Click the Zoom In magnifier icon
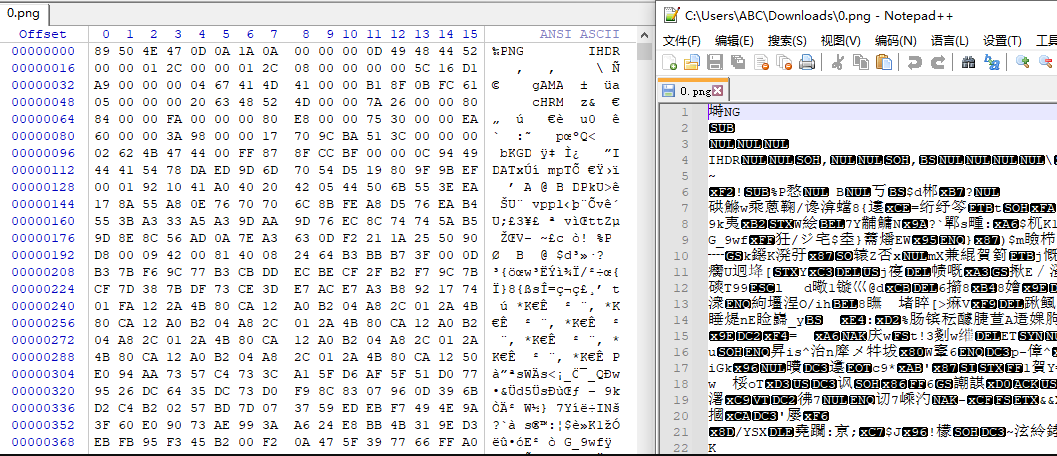1057x456 pixels. coord(1023,63)
